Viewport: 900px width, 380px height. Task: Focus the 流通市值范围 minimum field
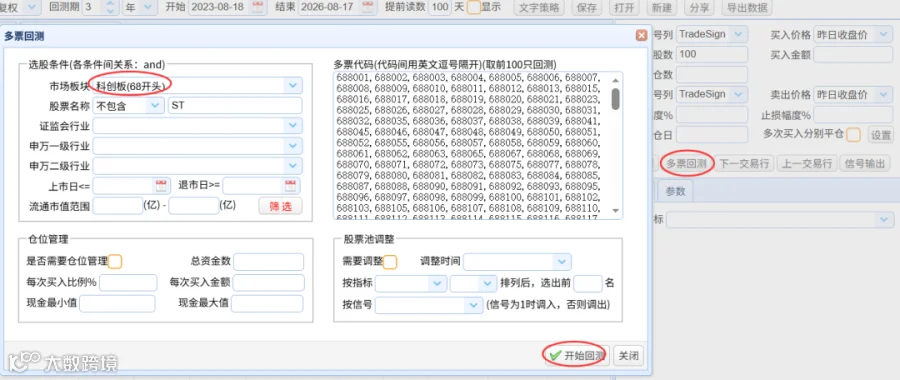point(118,205)
